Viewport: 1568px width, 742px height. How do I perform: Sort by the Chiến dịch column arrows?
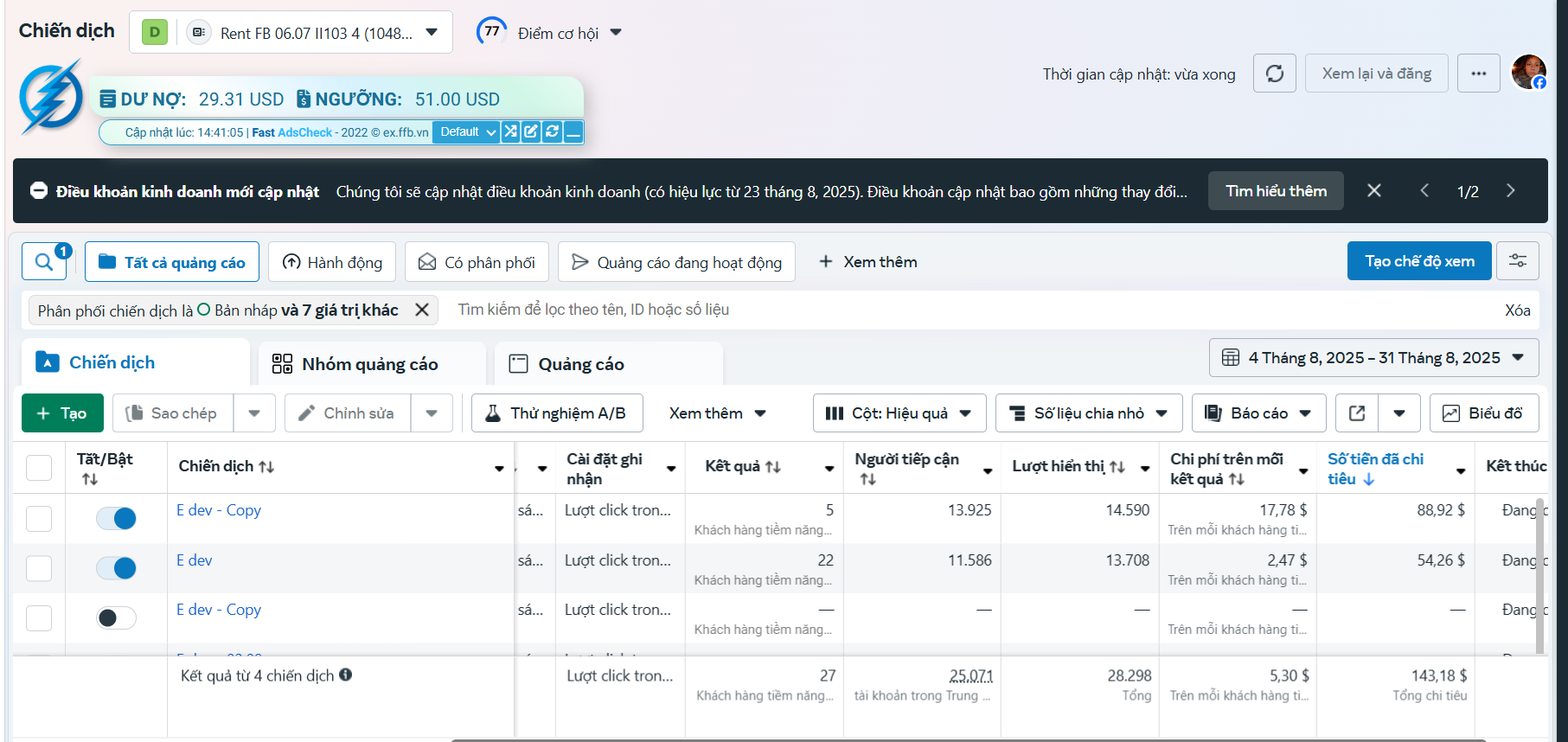[x=266, y=467]
